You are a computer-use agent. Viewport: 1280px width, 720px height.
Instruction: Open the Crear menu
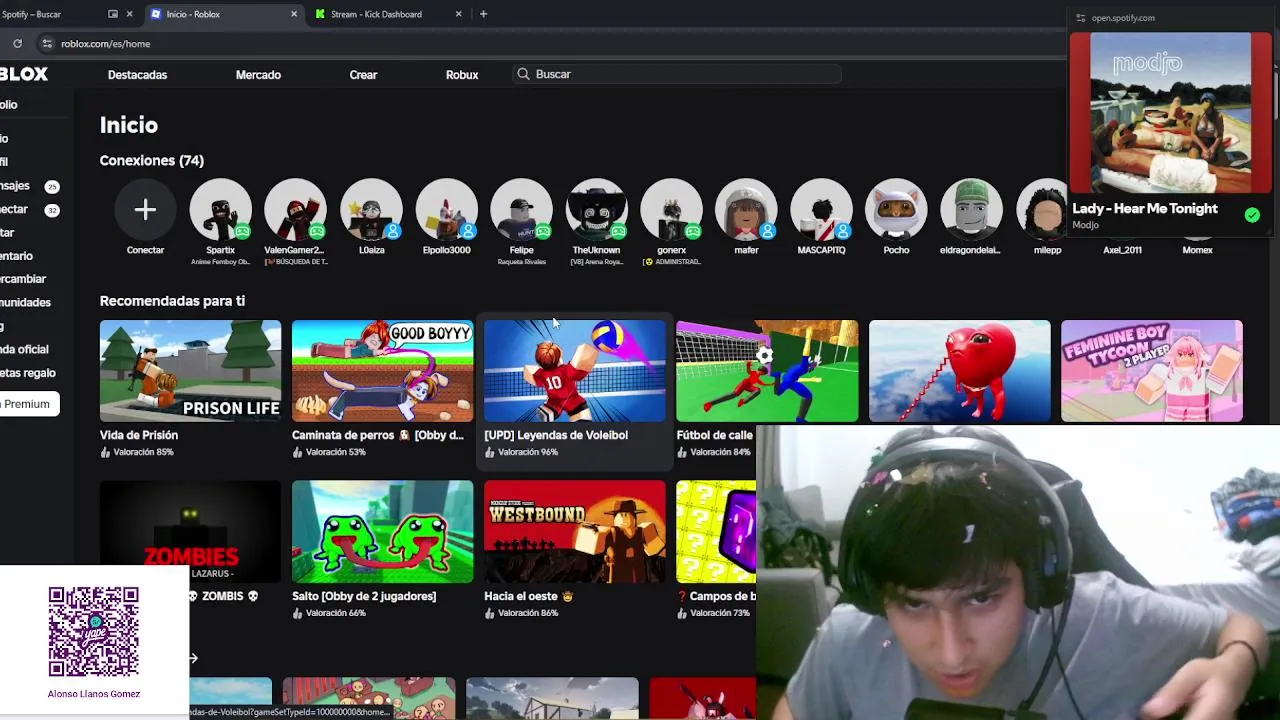(363, 75)
